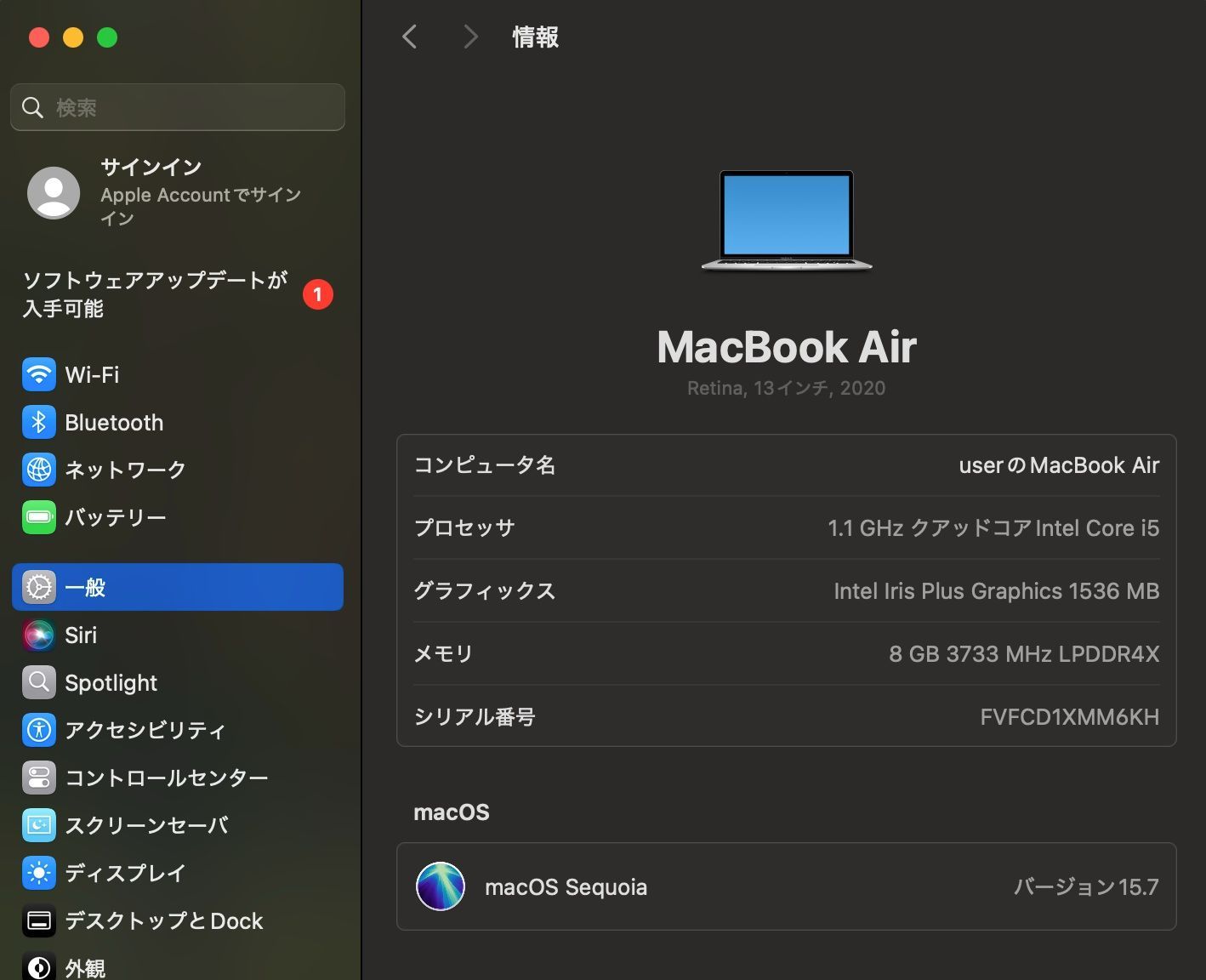Edit the コンピュータ名 value field

point(1058,465)
